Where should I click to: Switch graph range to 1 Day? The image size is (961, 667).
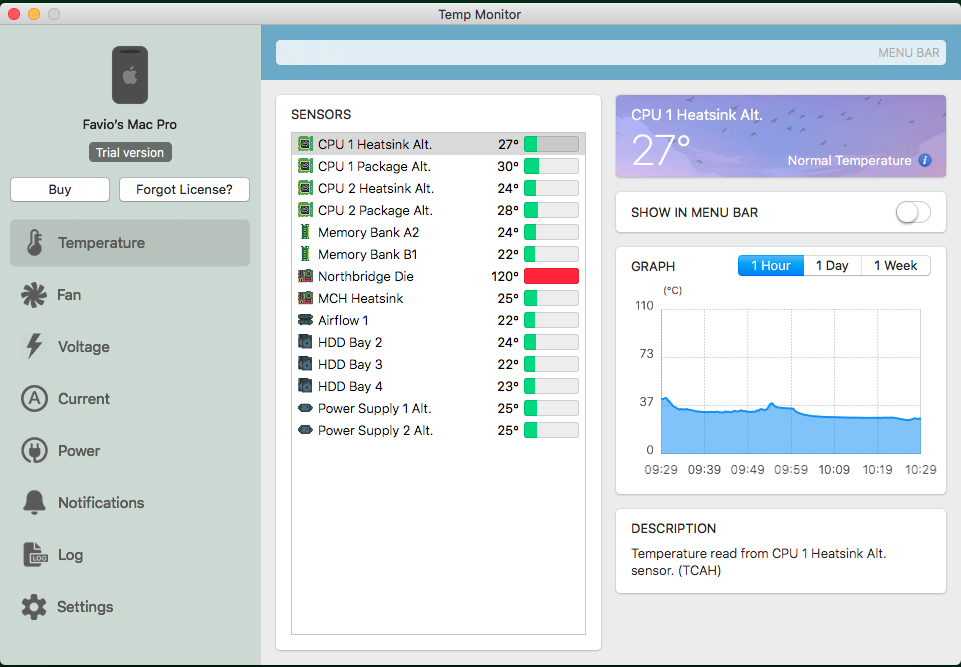832,265
